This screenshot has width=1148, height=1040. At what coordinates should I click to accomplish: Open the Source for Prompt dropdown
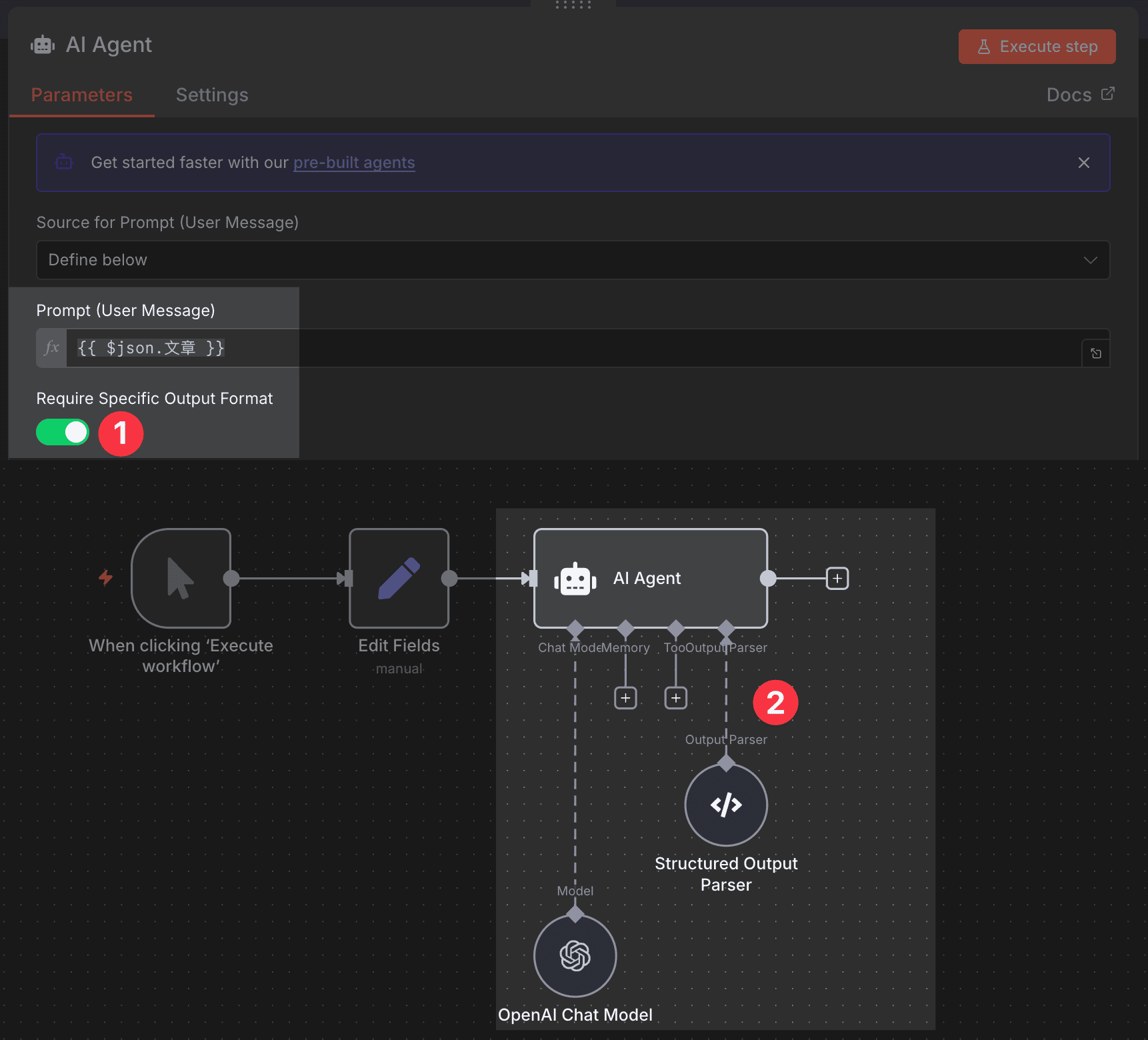572,260
